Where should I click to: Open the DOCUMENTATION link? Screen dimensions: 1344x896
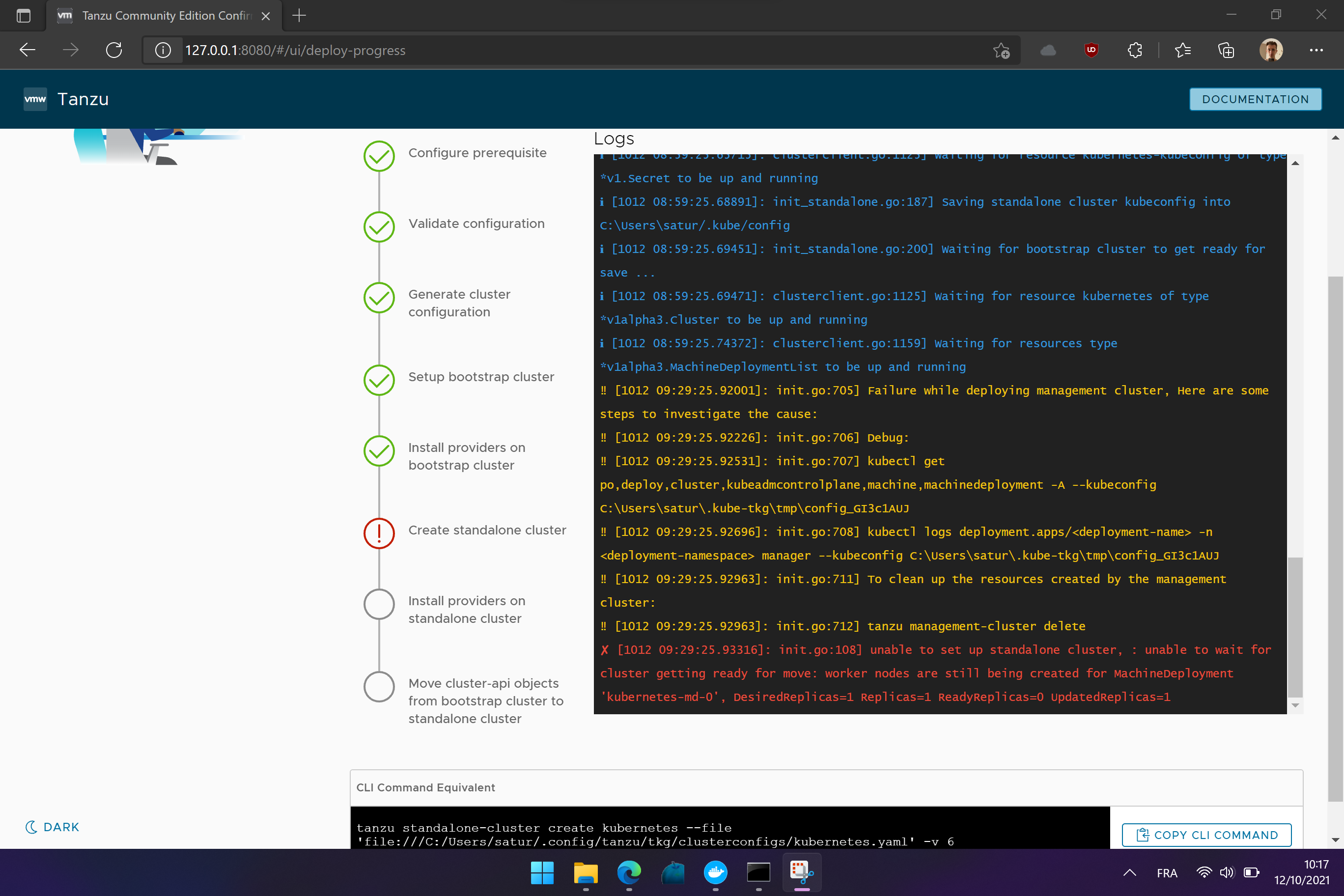1255,99
